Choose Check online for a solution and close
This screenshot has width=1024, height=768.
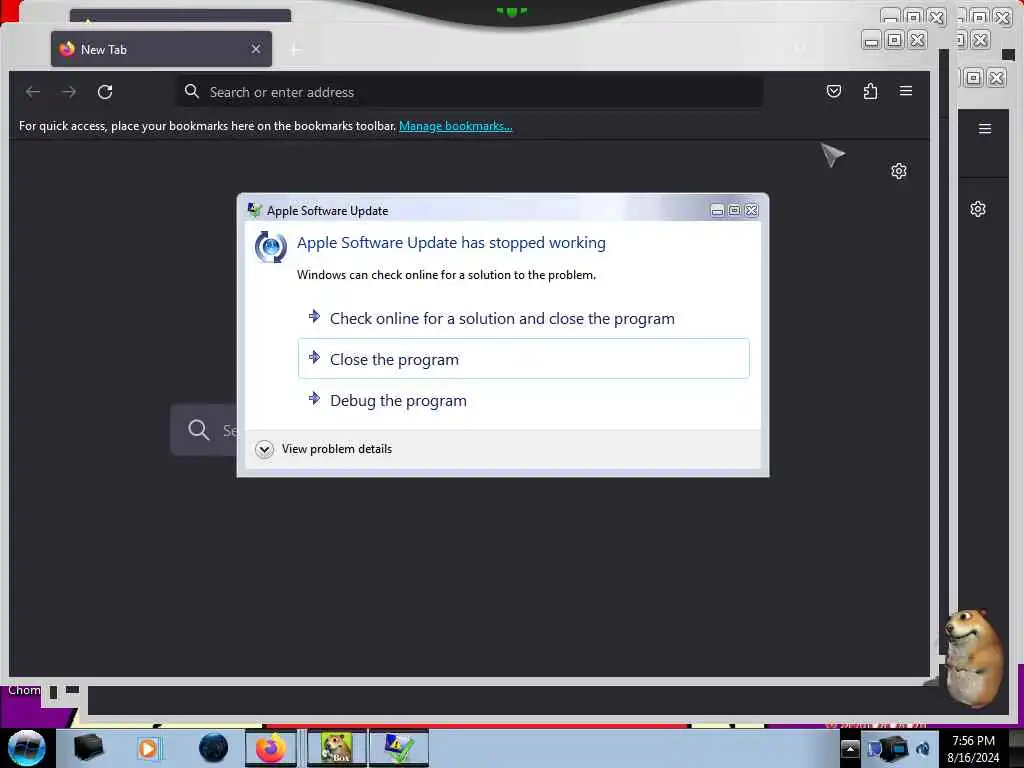[x=523, y=318]
